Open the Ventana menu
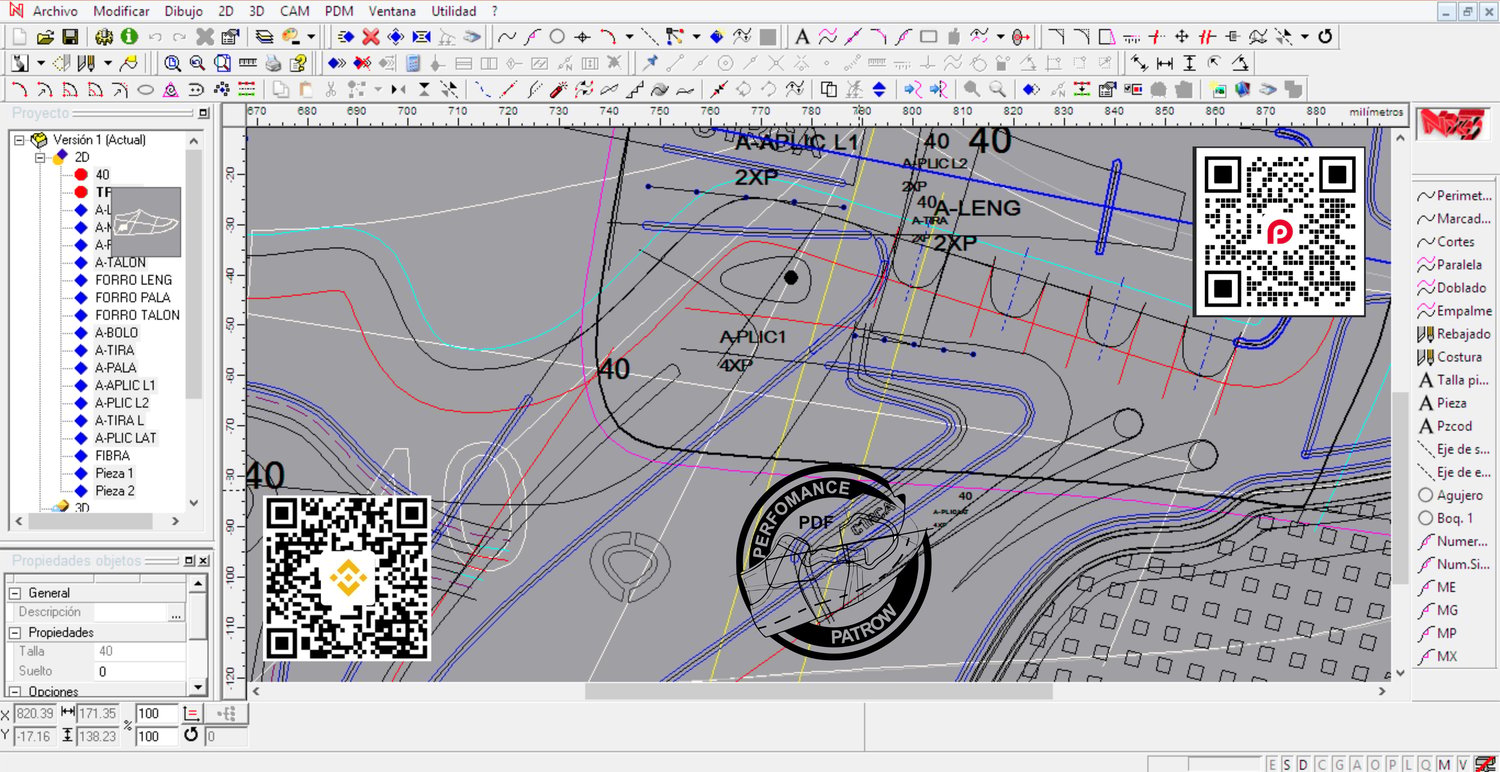This screenshot has height=772, width=1500. point(392,11)
